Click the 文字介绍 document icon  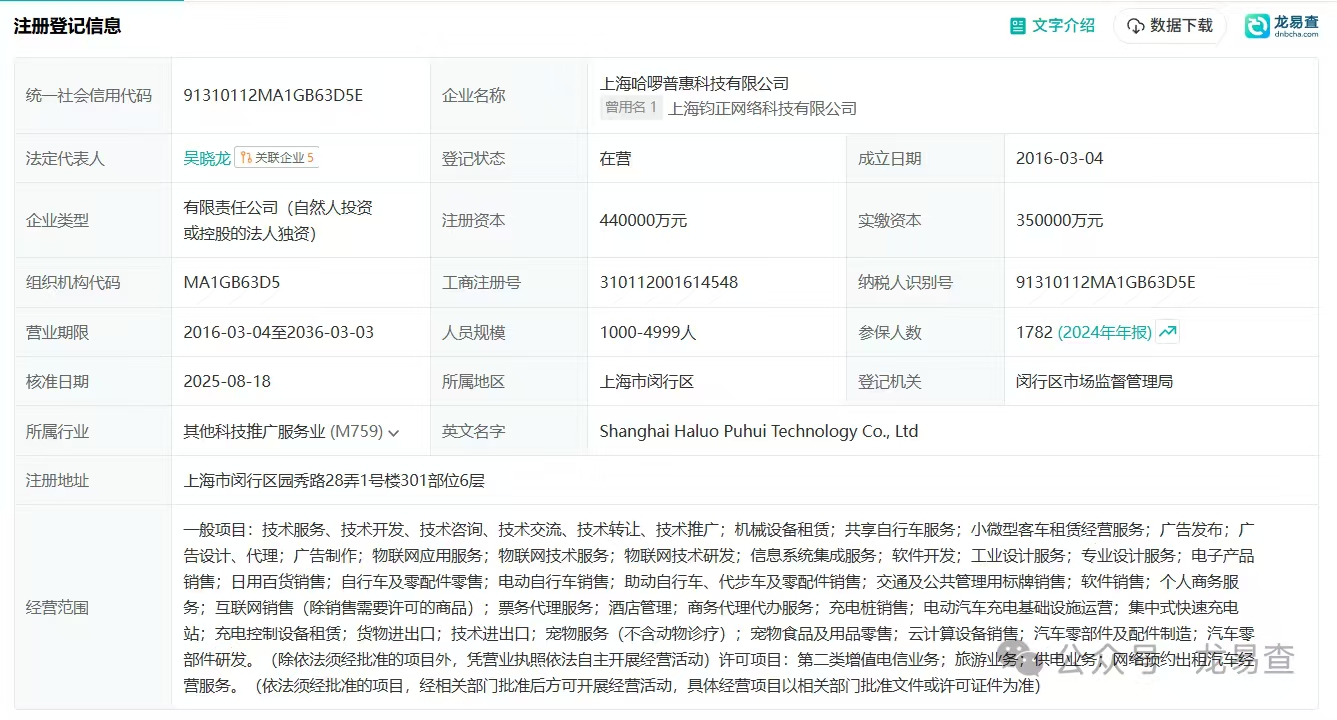tap(1017, 26)
